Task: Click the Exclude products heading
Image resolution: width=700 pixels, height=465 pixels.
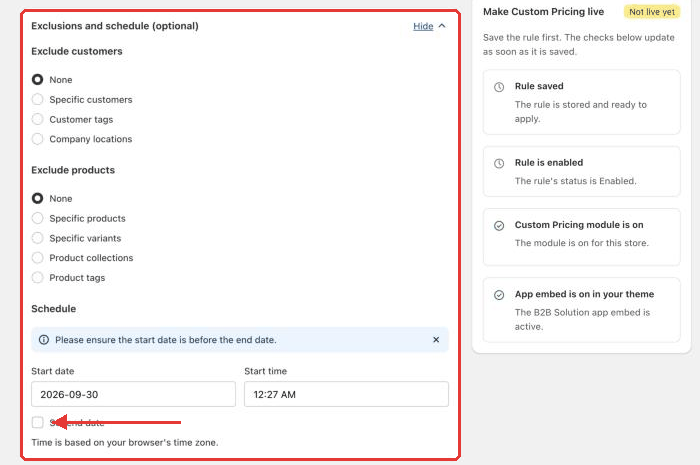Action: (73, 170)
